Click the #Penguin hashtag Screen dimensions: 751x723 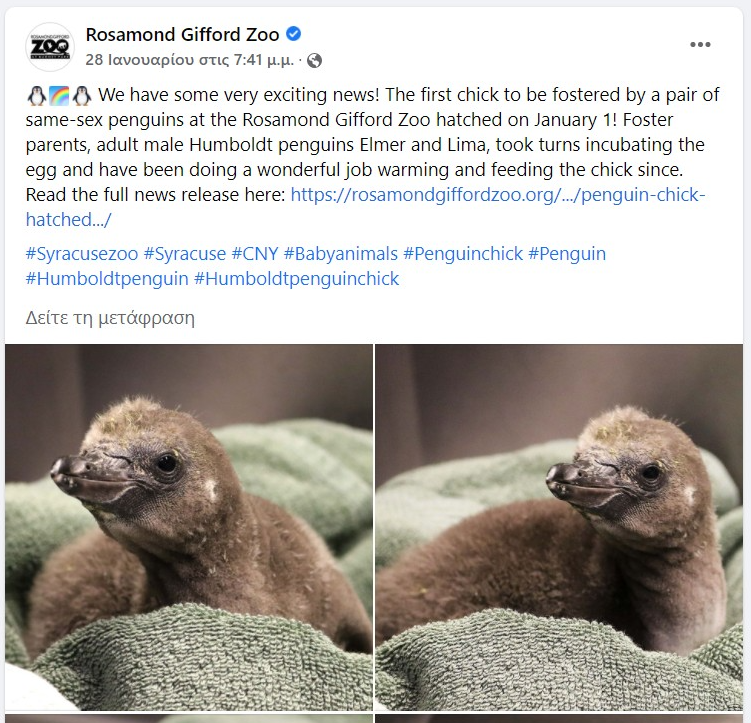click(567, 253)
